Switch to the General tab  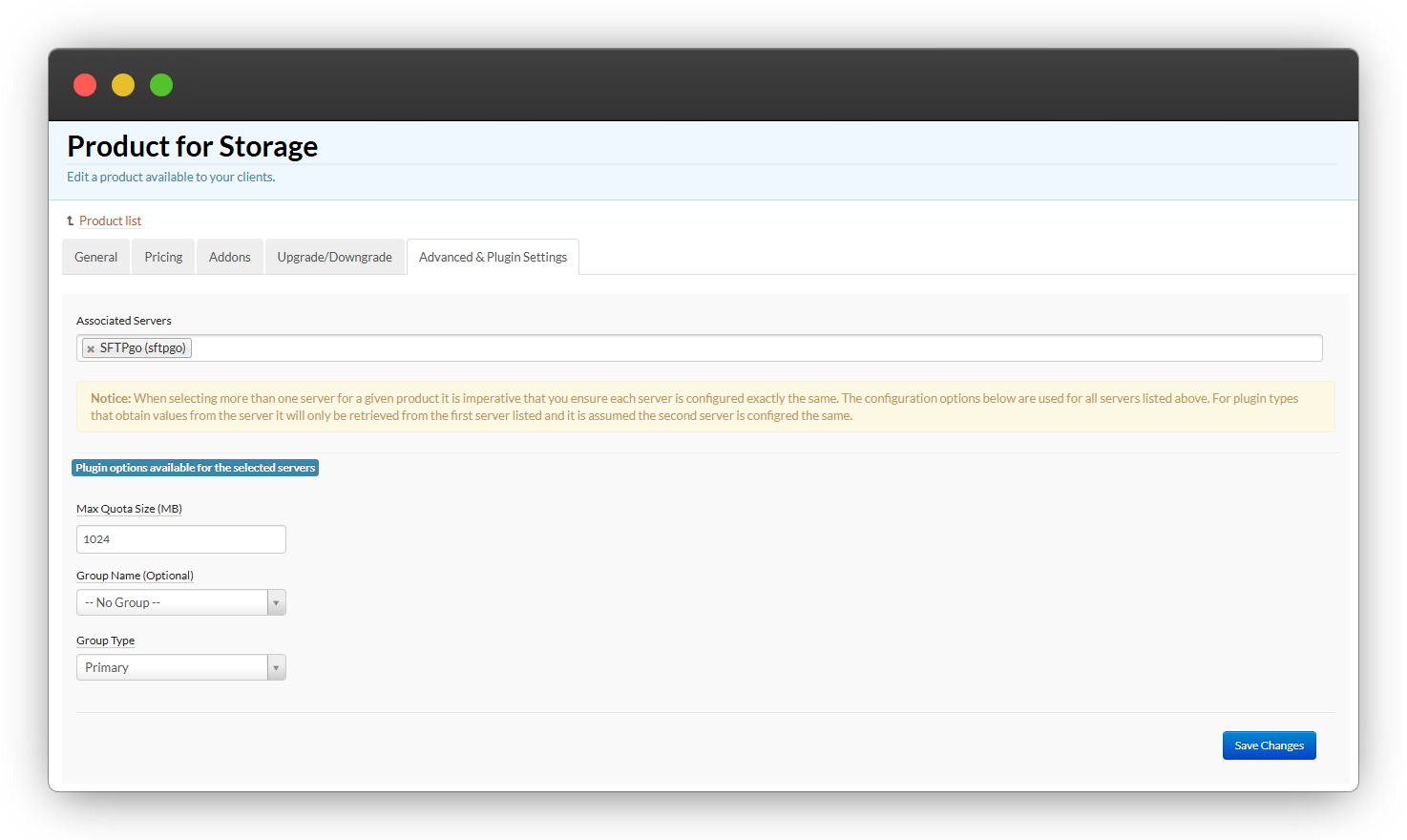pos(95,257)
